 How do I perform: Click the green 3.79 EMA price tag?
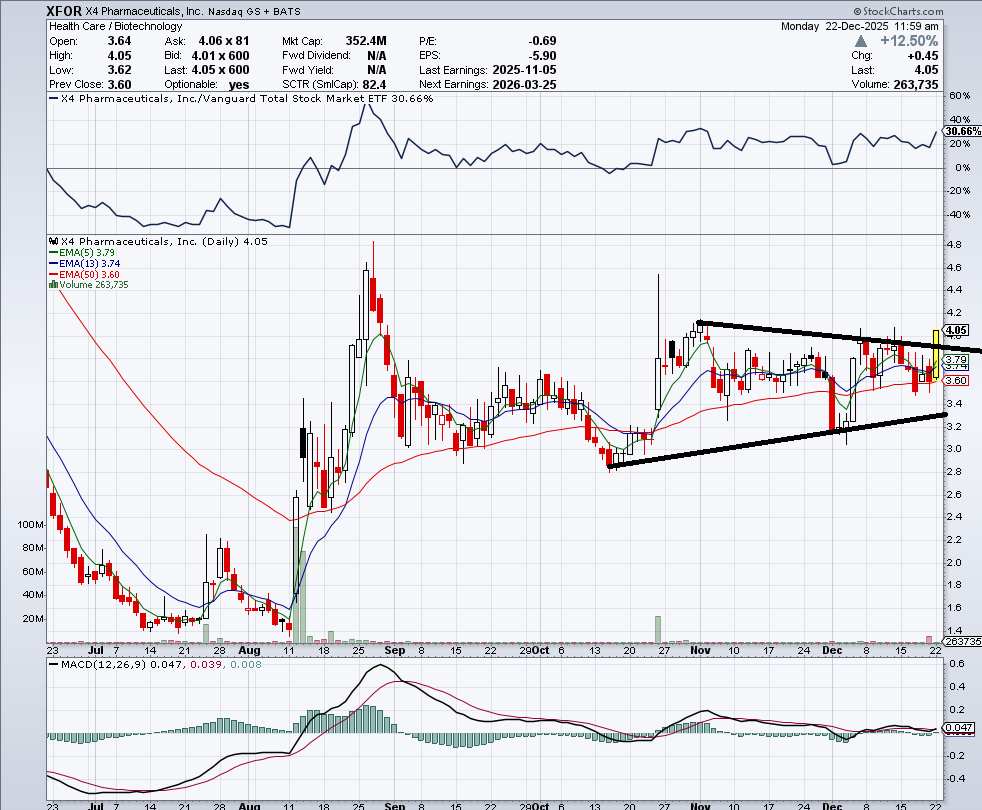pos(956,360)
